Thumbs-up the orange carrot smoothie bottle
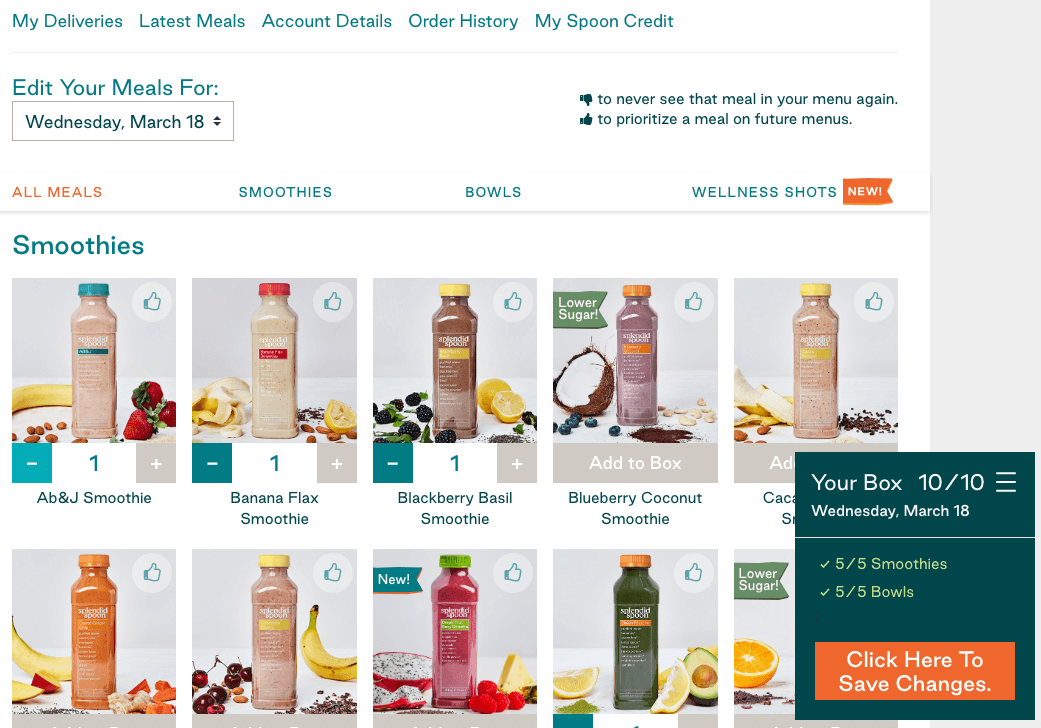The height and width of the screenshot is (728, 1041). click(x=153, y=573)
